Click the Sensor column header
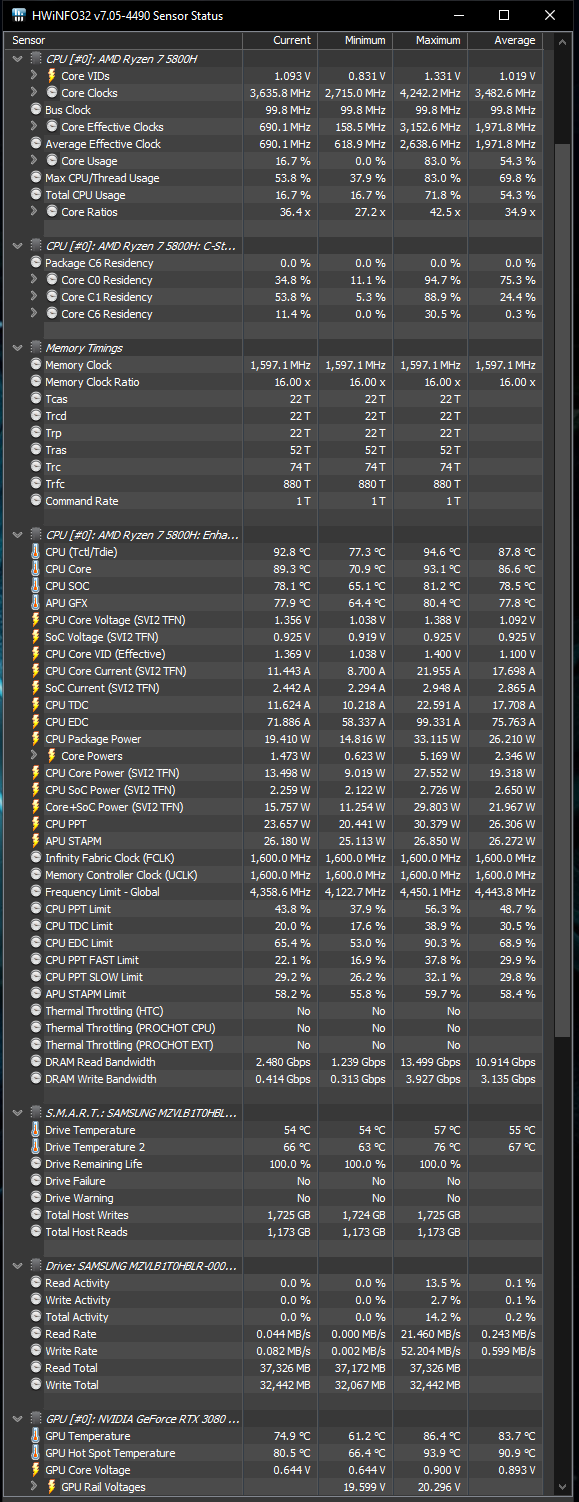Screen dimensions: 579x1502 pyautogui.click(x=125, y=40)
